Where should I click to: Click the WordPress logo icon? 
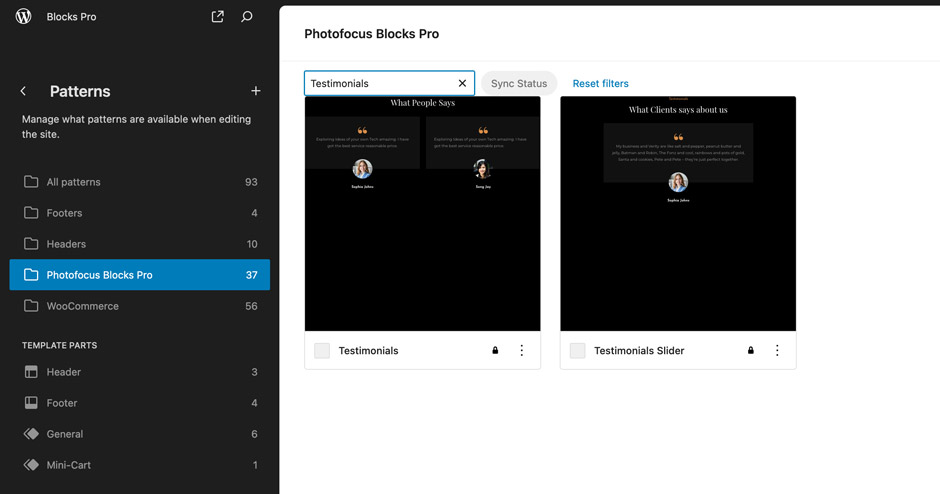click(24, 17)
